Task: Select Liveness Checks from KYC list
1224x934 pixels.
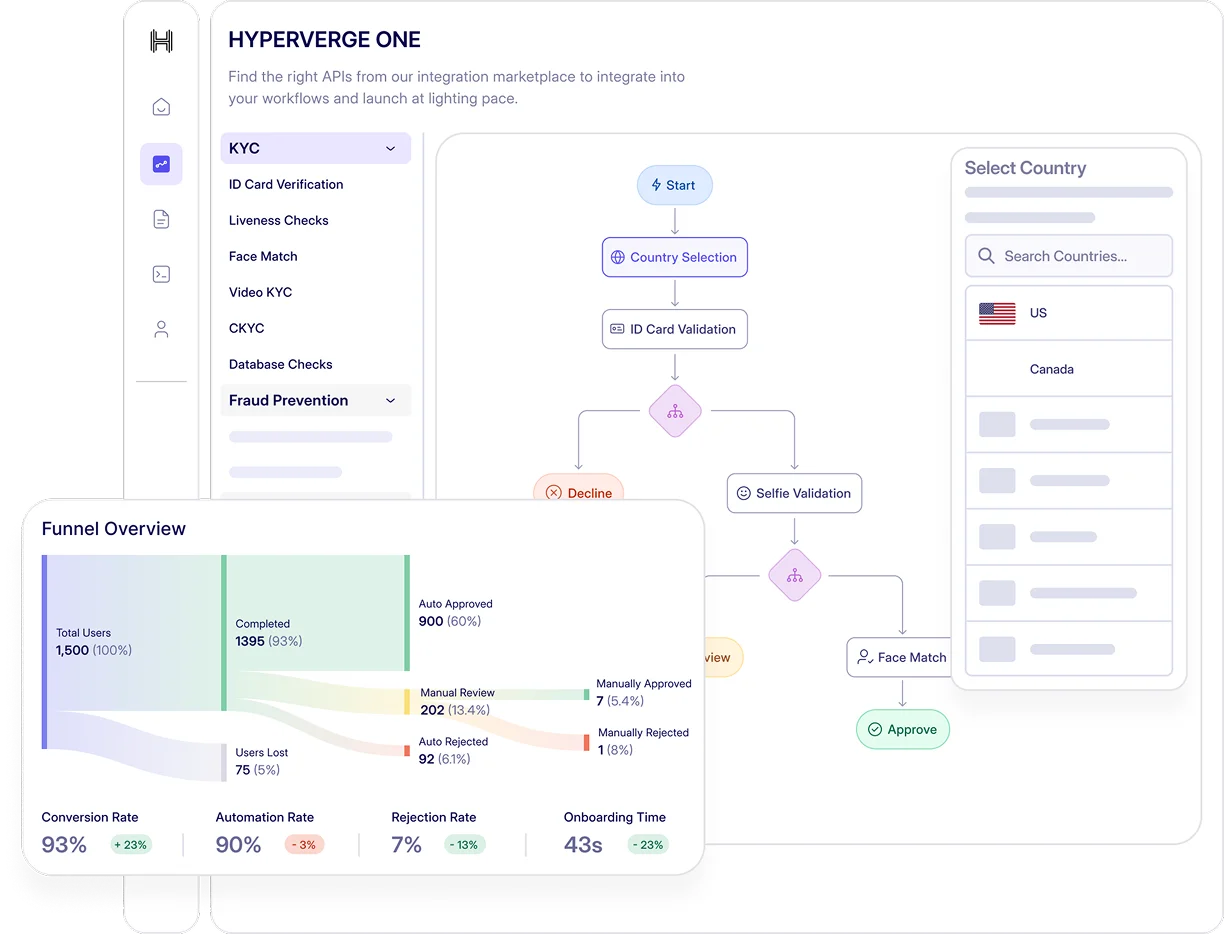Action: pyautogui.click(x=278, y=221)
